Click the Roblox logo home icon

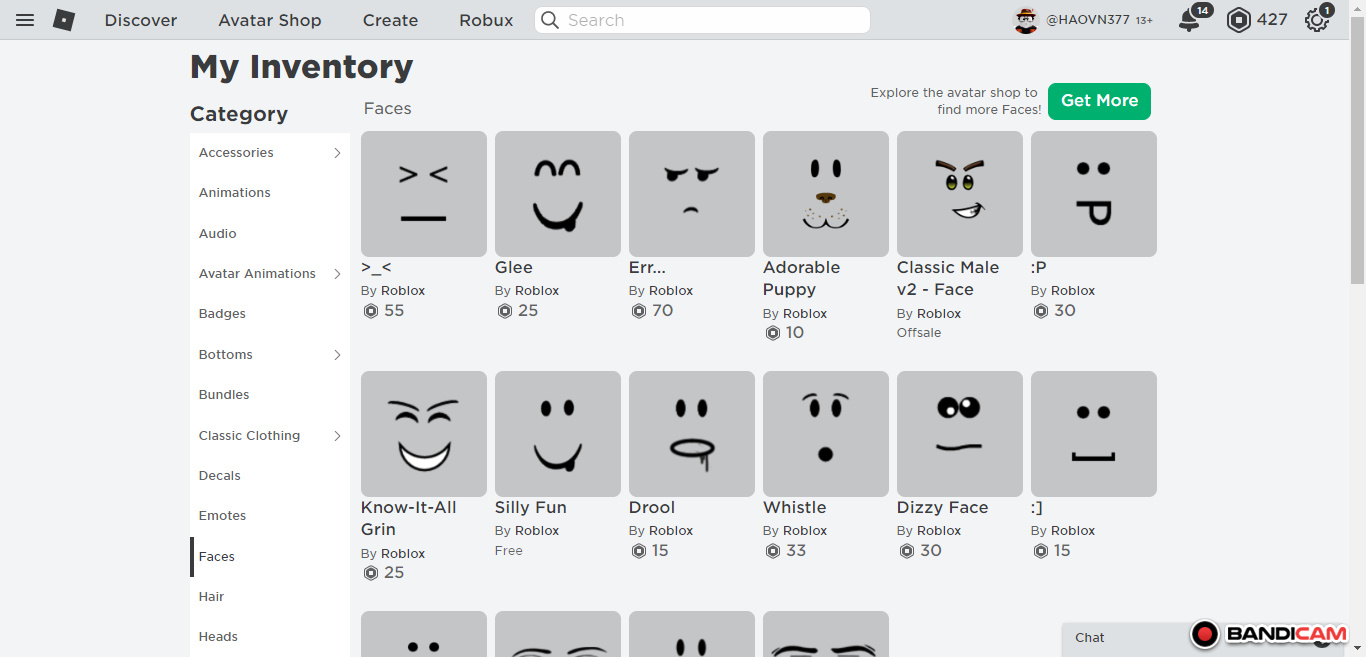click(64, 20)
